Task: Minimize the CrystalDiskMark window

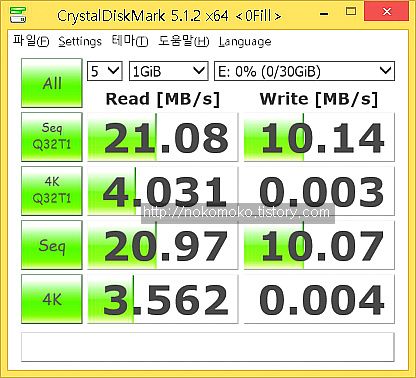Action: click(x=324, y=13)
